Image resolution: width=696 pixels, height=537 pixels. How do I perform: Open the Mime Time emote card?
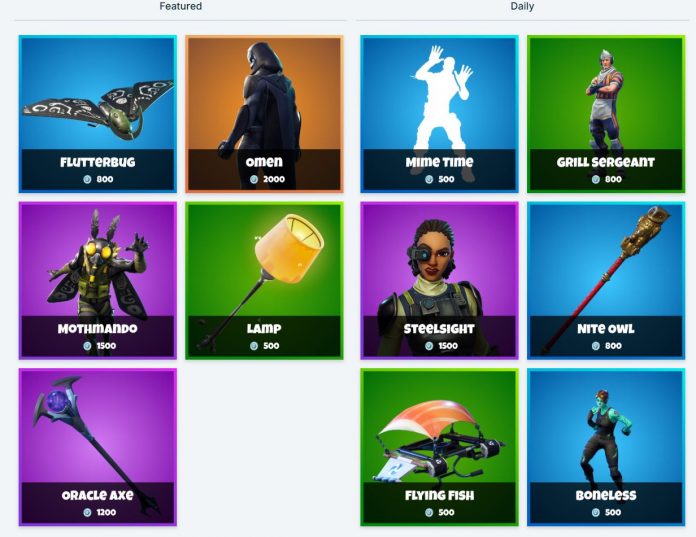pos(439,114)
